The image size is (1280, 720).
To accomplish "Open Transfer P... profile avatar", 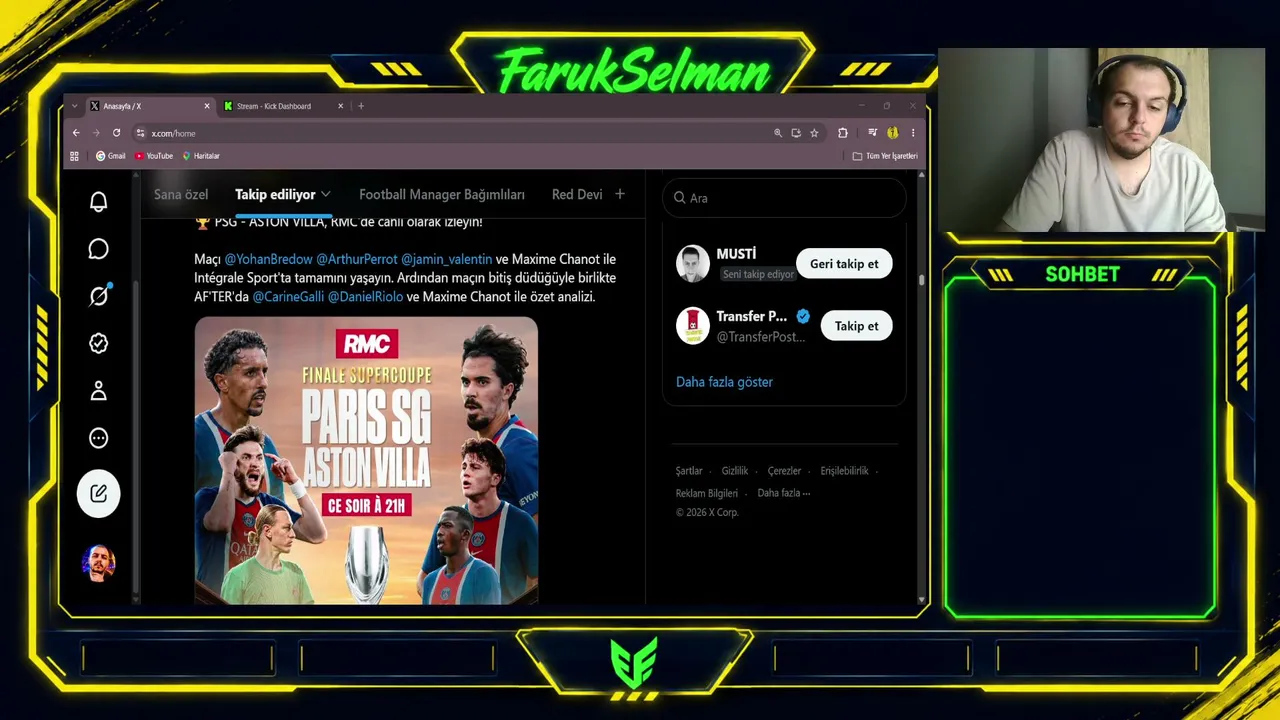I will (693, 326).
